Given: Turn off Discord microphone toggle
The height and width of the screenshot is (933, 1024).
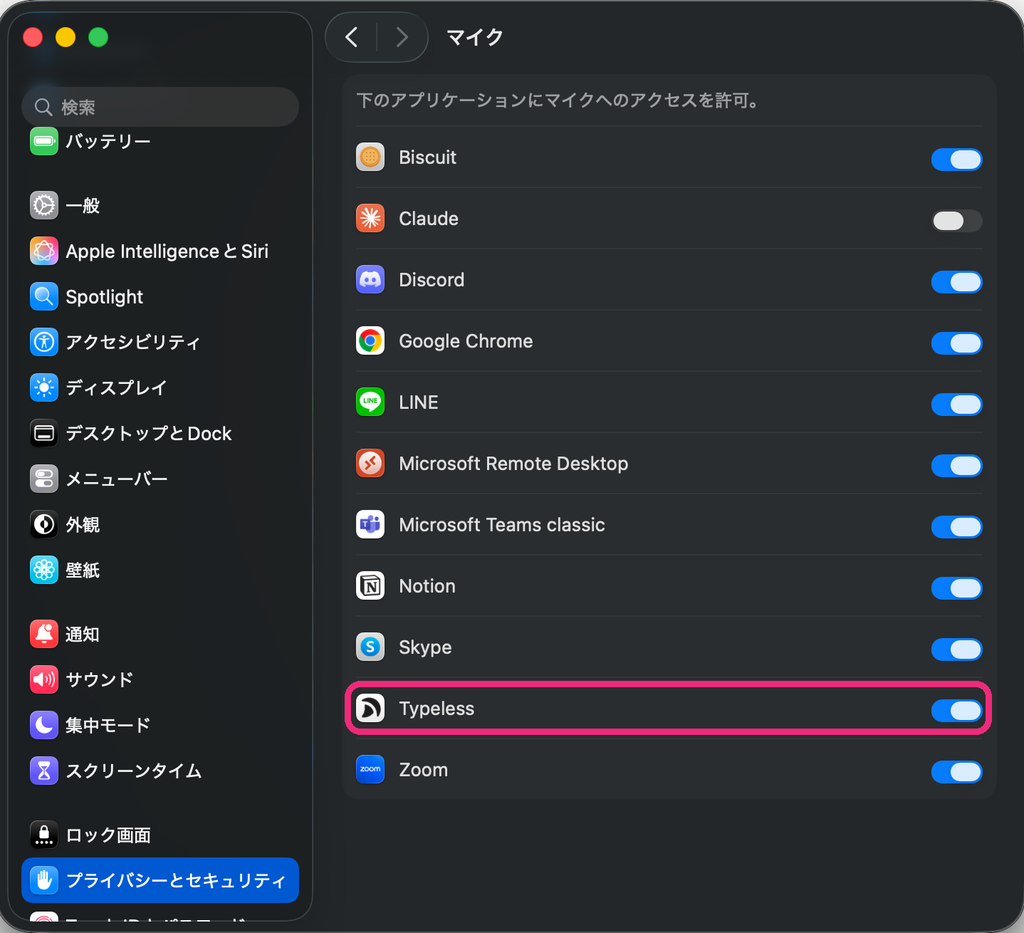Looking at the screenshot, I should [x=957, y=282].
